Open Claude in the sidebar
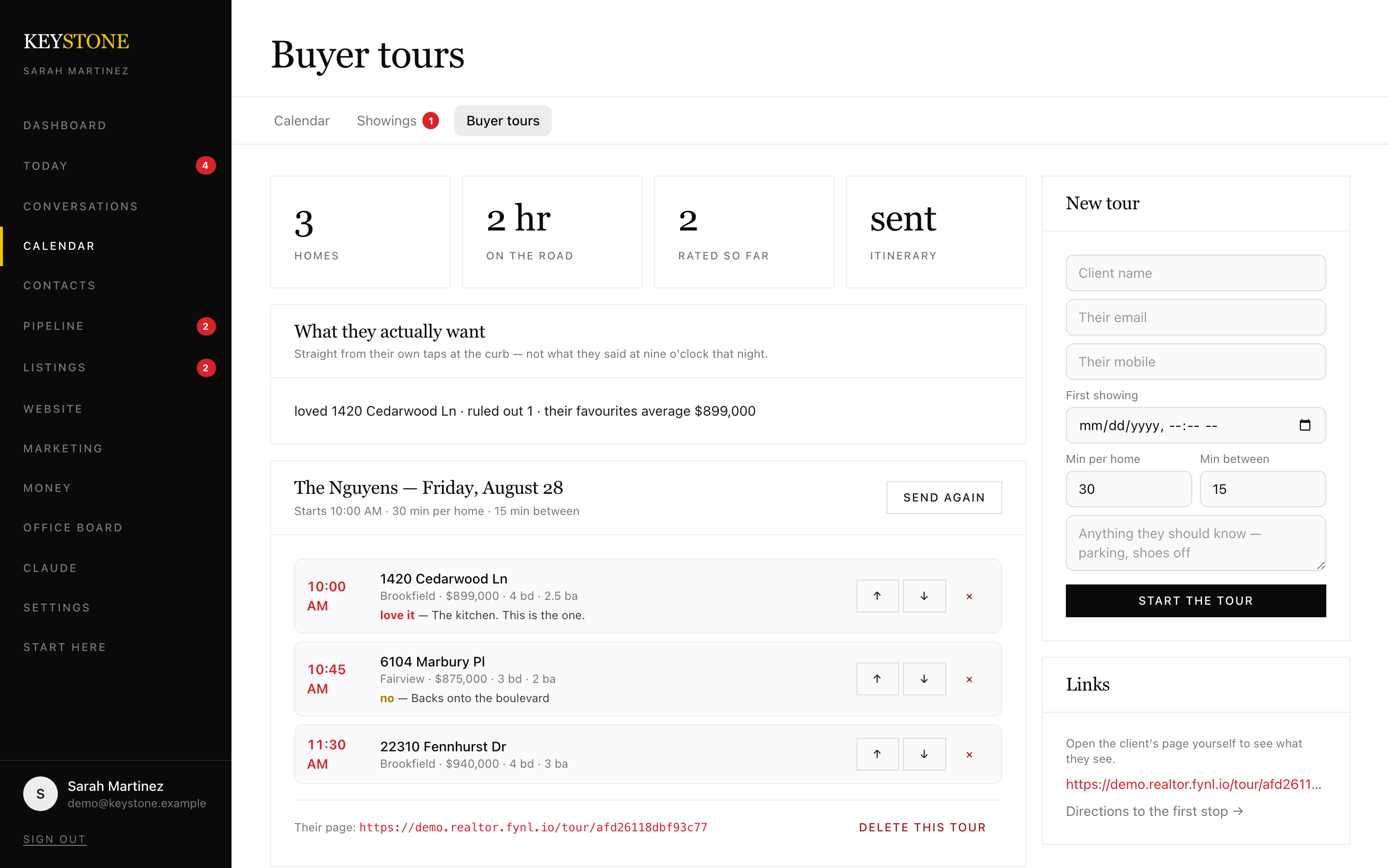Image resolution: width=1389 pixels, height=868 pixels. click(116, 568)
